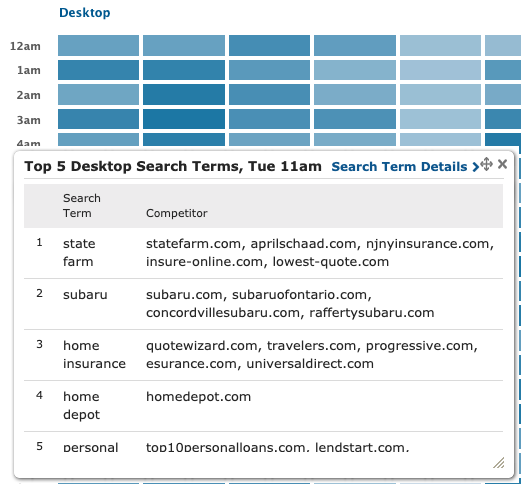Viewport: 521px width, 484px height.
Task: Click the popup title Top 5 Desktop Search Terms
Action: click(173, 166)
